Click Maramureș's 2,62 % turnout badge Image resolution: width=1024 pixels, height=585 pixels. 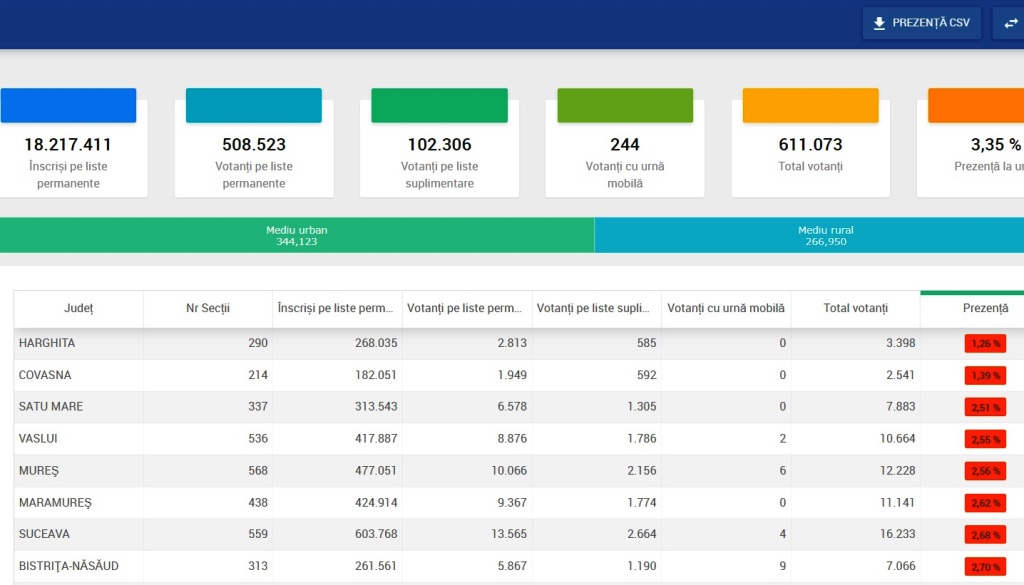coord(985,503)
